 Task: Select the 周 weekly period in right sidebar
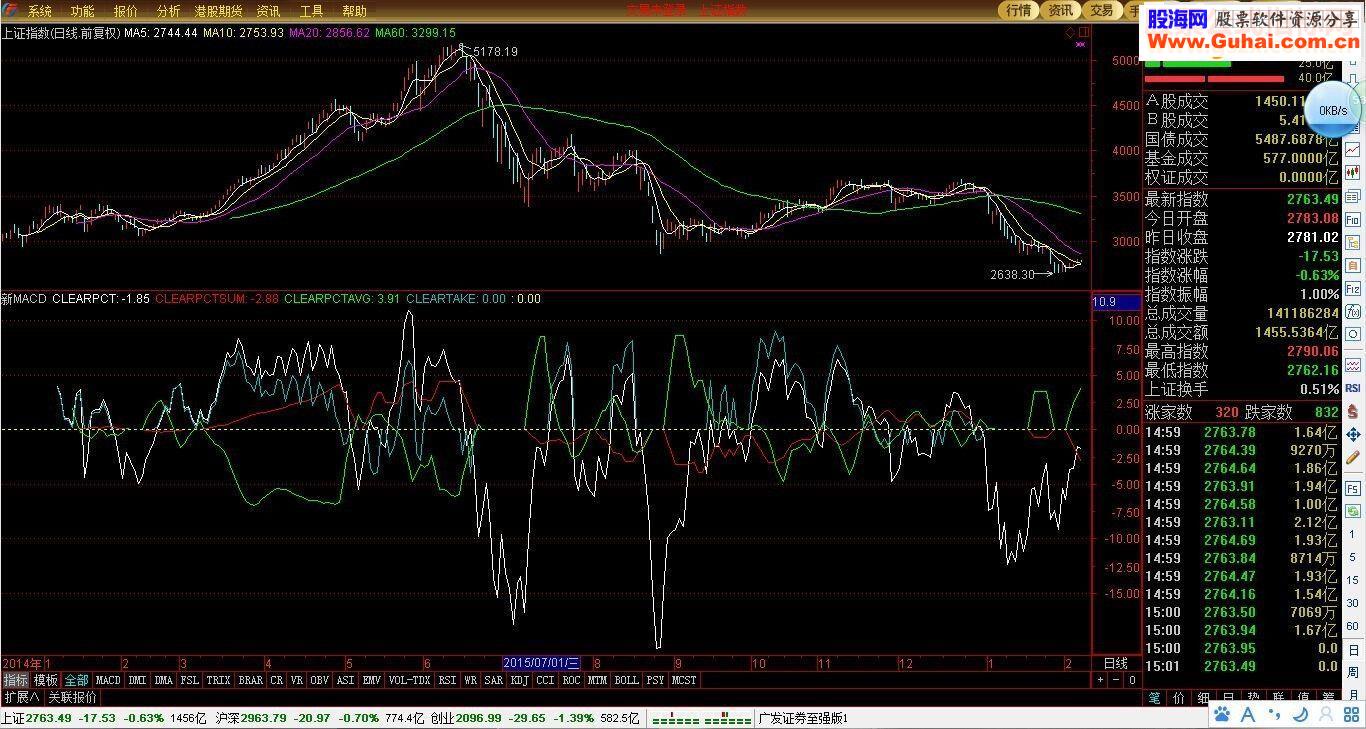[1353, 672]
